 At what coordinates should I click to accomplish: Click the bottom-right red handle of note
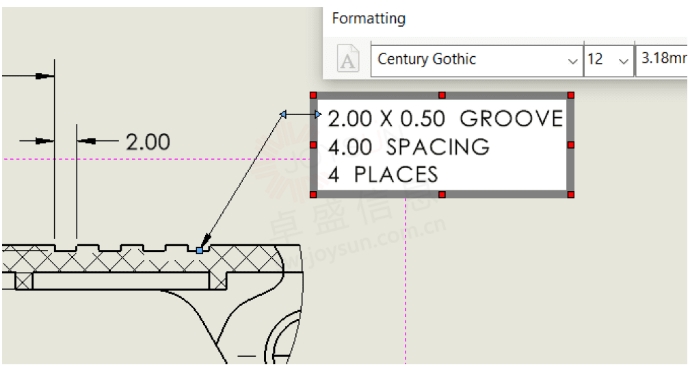571,194
